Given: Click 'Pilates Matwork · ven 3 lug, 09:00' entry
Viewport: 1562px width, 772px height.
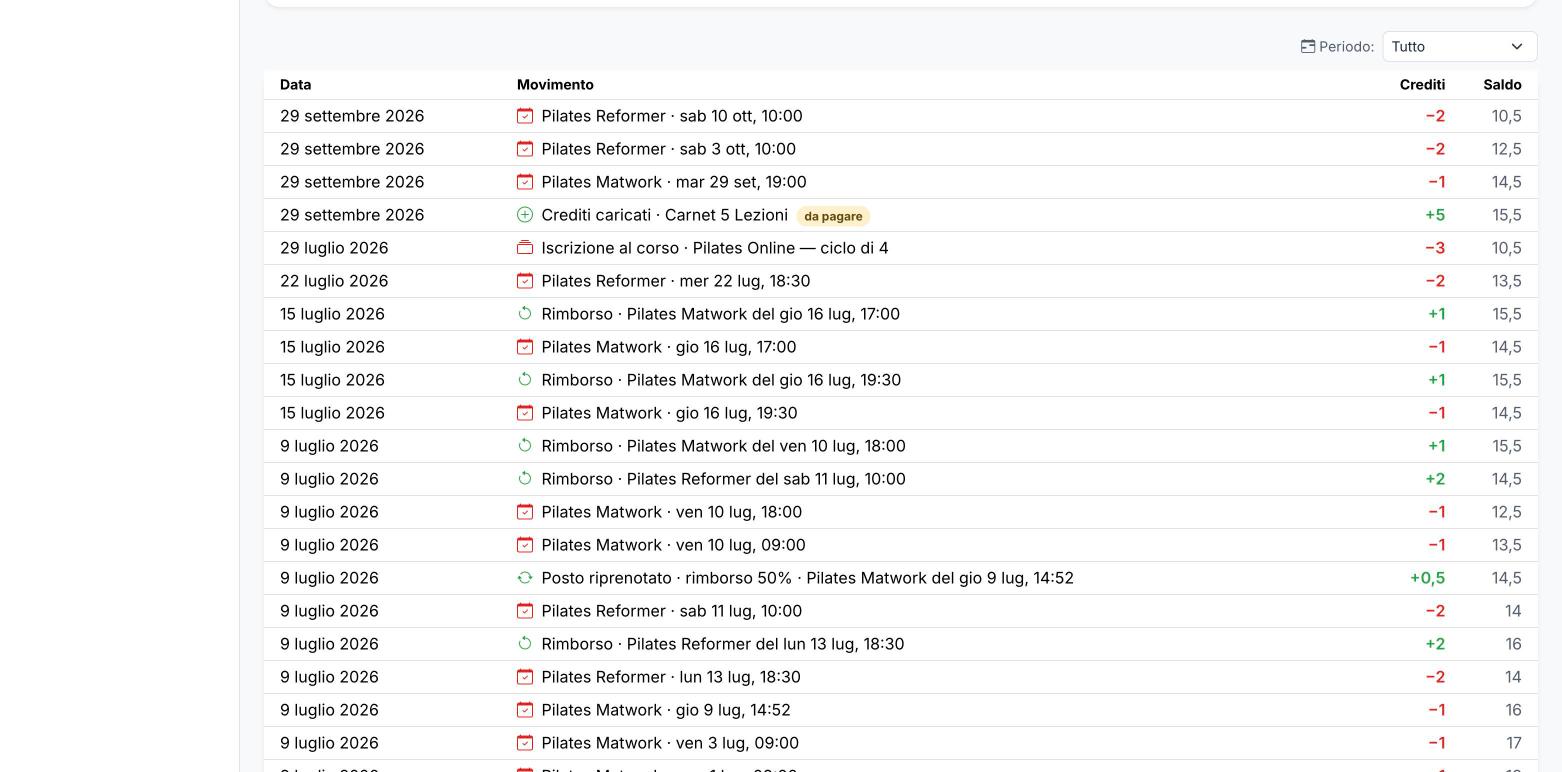Looking at the screenshot, I should pyautogui.click(x=670, y=743).
